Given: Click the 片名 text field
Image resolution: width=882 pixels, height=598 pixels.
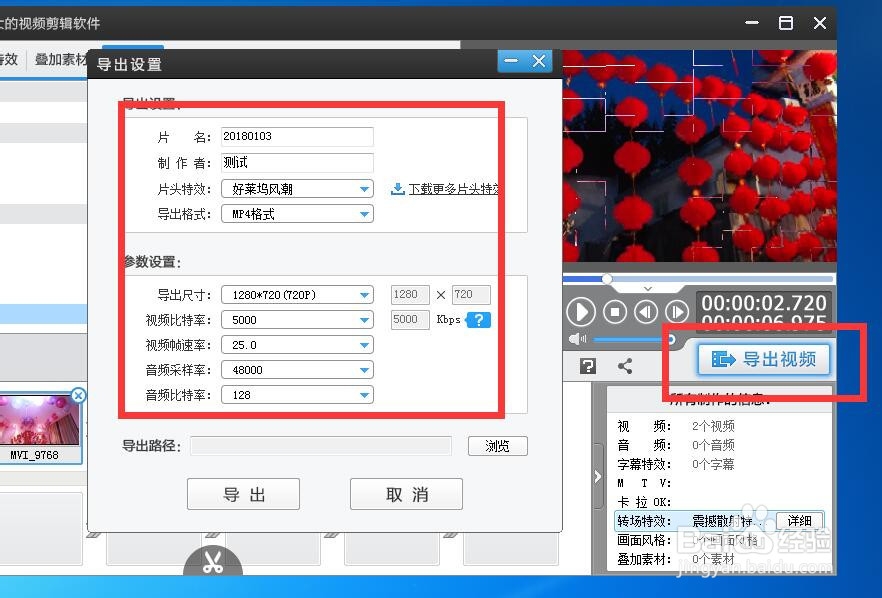Looking at the screenshot, I should pyautogui.click(x=297, y=137).
